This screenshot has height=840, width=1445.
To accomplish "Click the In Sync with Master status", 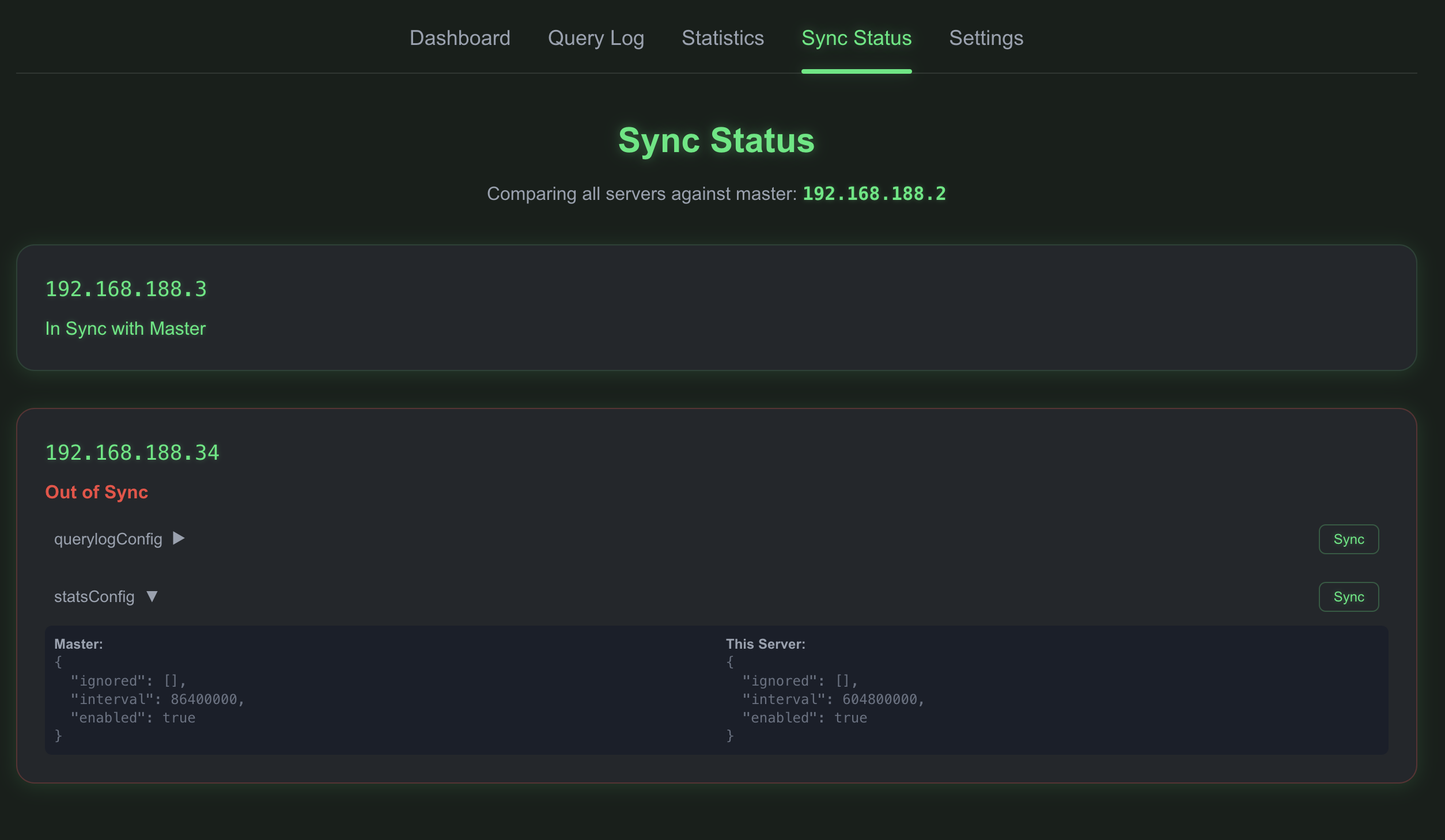I will pyautogui.click(x=125, y=328).
